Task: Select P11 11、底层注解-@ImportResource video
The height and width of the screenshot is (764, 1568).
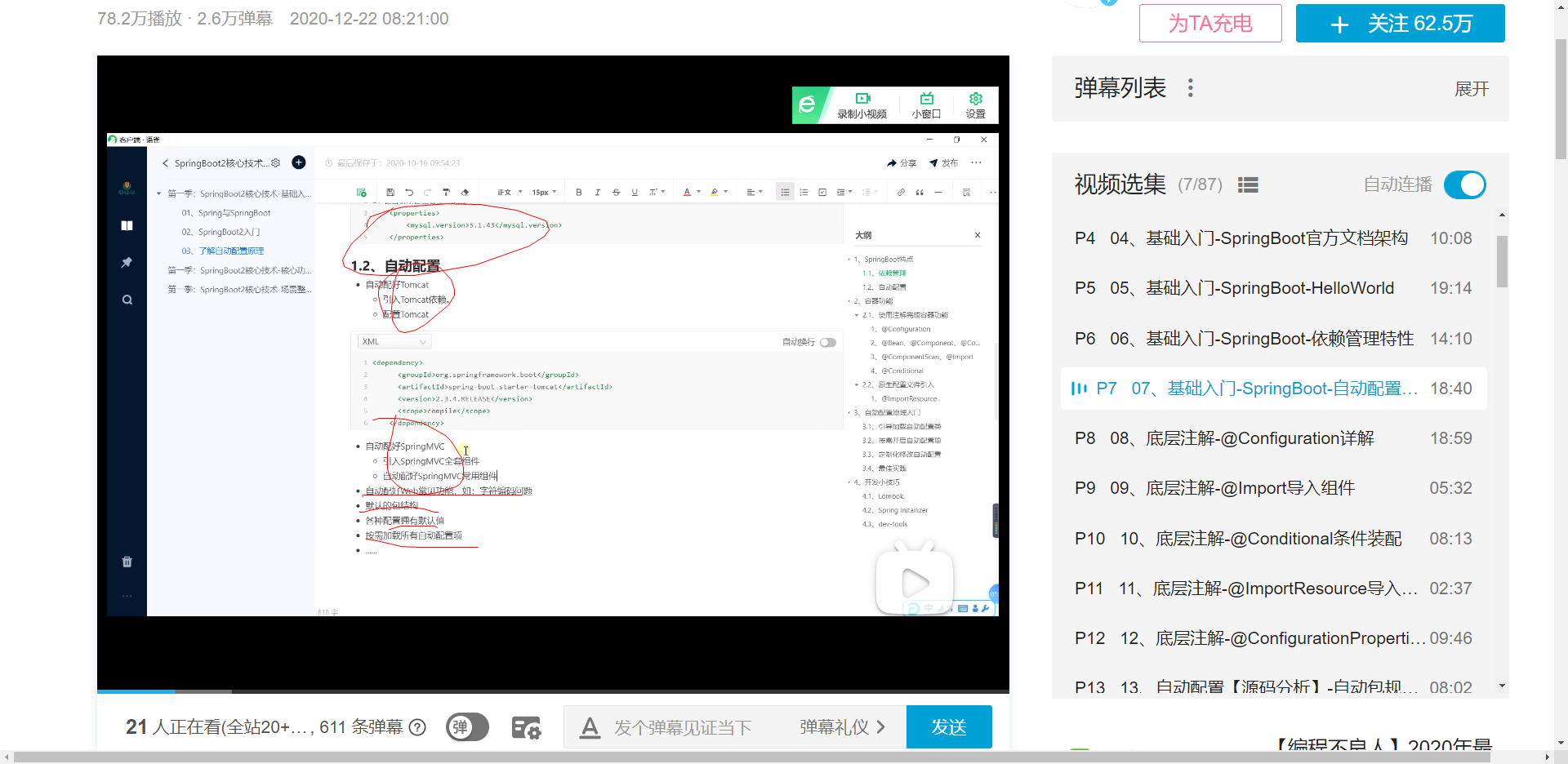Action: pyautogui.click(x=1273, y=589)
